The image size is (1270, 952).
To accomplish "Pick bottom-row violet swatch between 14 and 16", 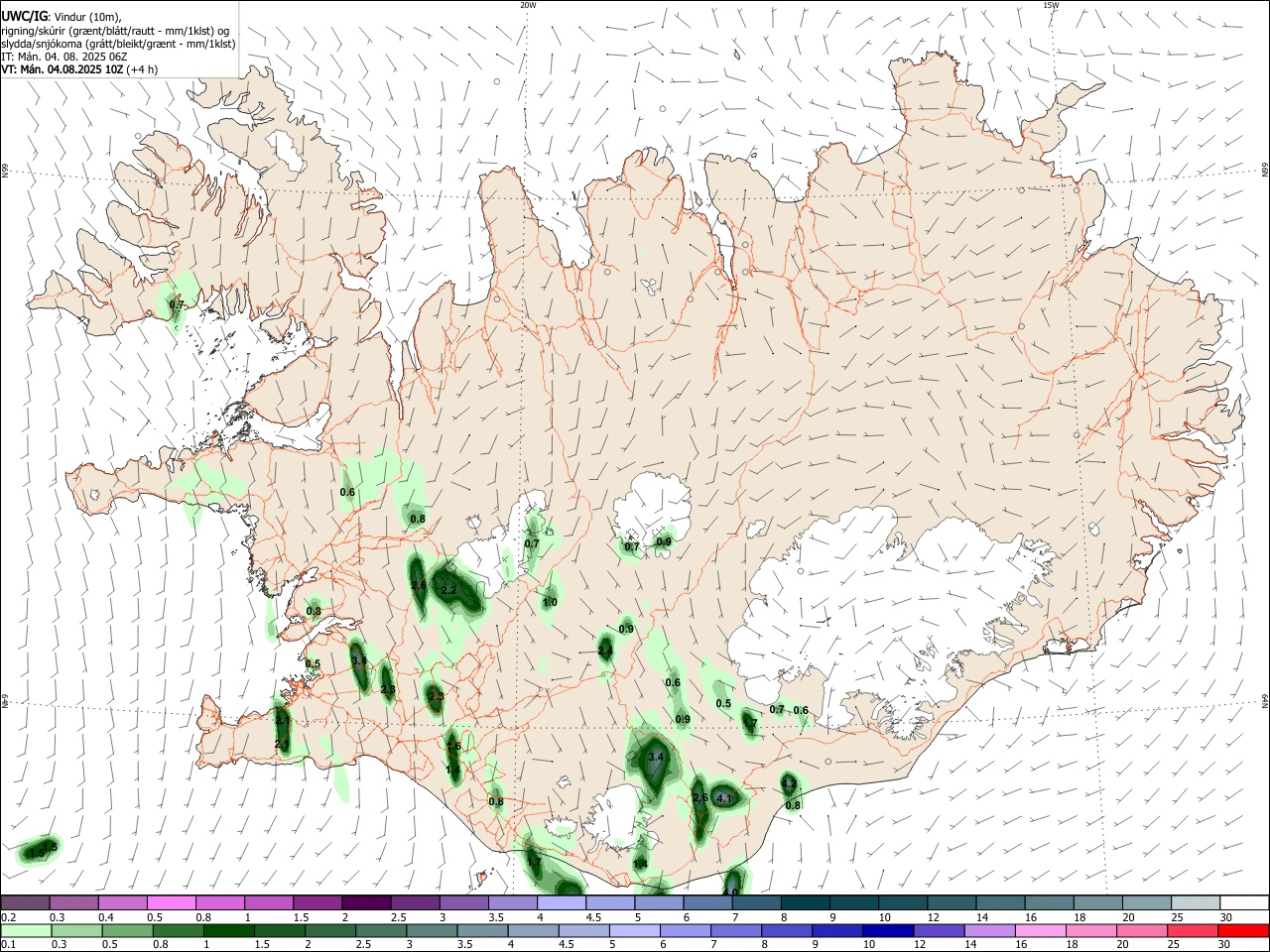I will [x=991, y=930].
